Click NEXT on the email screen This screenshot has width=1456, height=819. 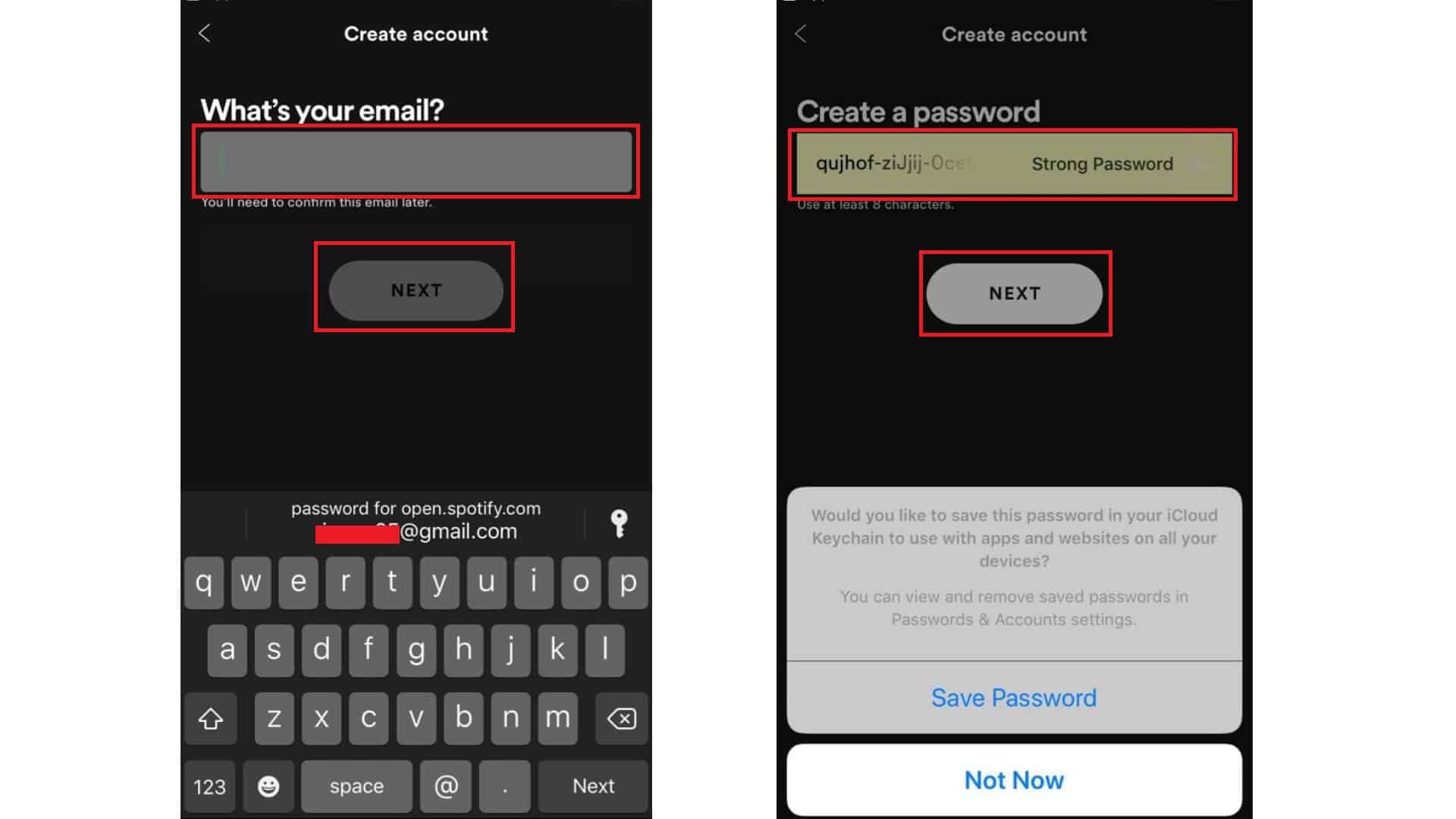pos(416,289)
